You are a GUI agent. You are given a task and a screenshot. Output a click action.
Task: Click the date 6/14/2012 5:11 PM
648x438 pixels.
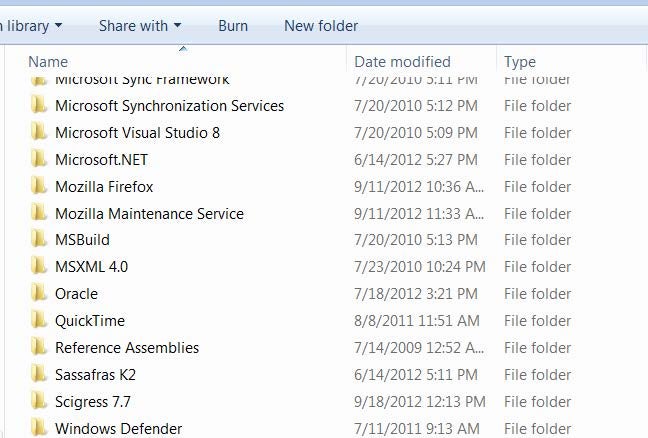point(416,375)
